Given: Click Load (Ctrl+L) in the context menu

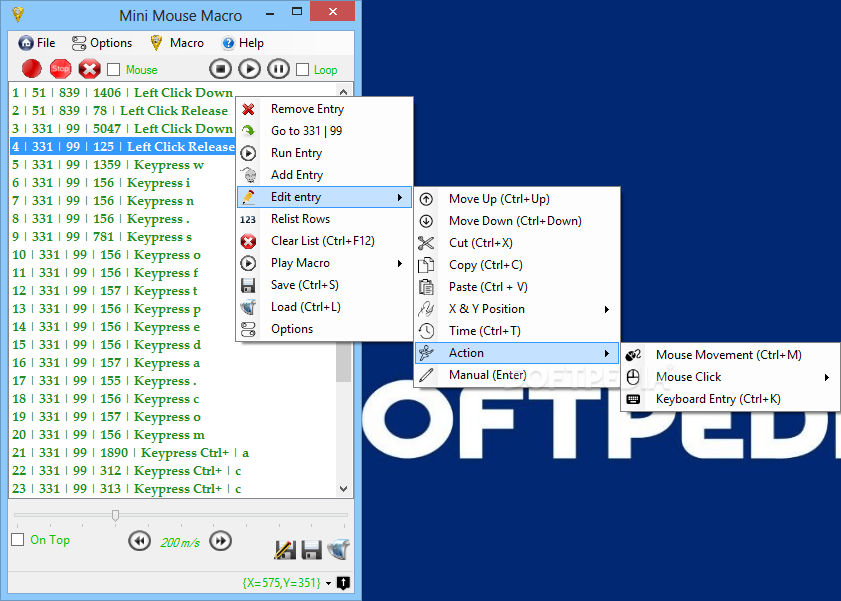Looking at the screenshot, I should 324,307.
